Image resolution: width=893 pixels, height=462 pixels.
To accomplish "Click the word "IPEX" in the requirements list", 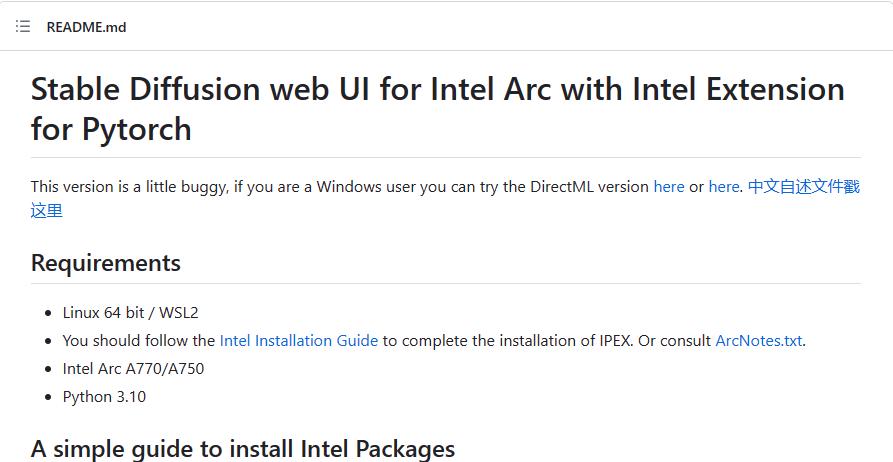I will click(610, 340).
